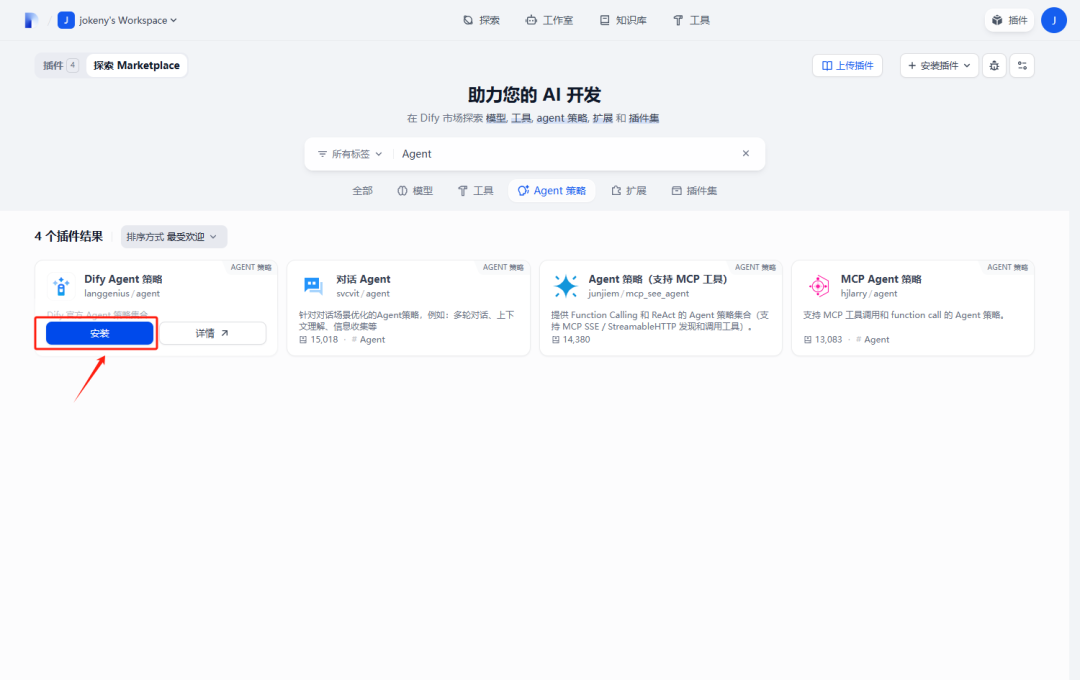Click the 工作室 robot icon in nav
This screenshot has width=1080, height=680.
coord(530,21)
